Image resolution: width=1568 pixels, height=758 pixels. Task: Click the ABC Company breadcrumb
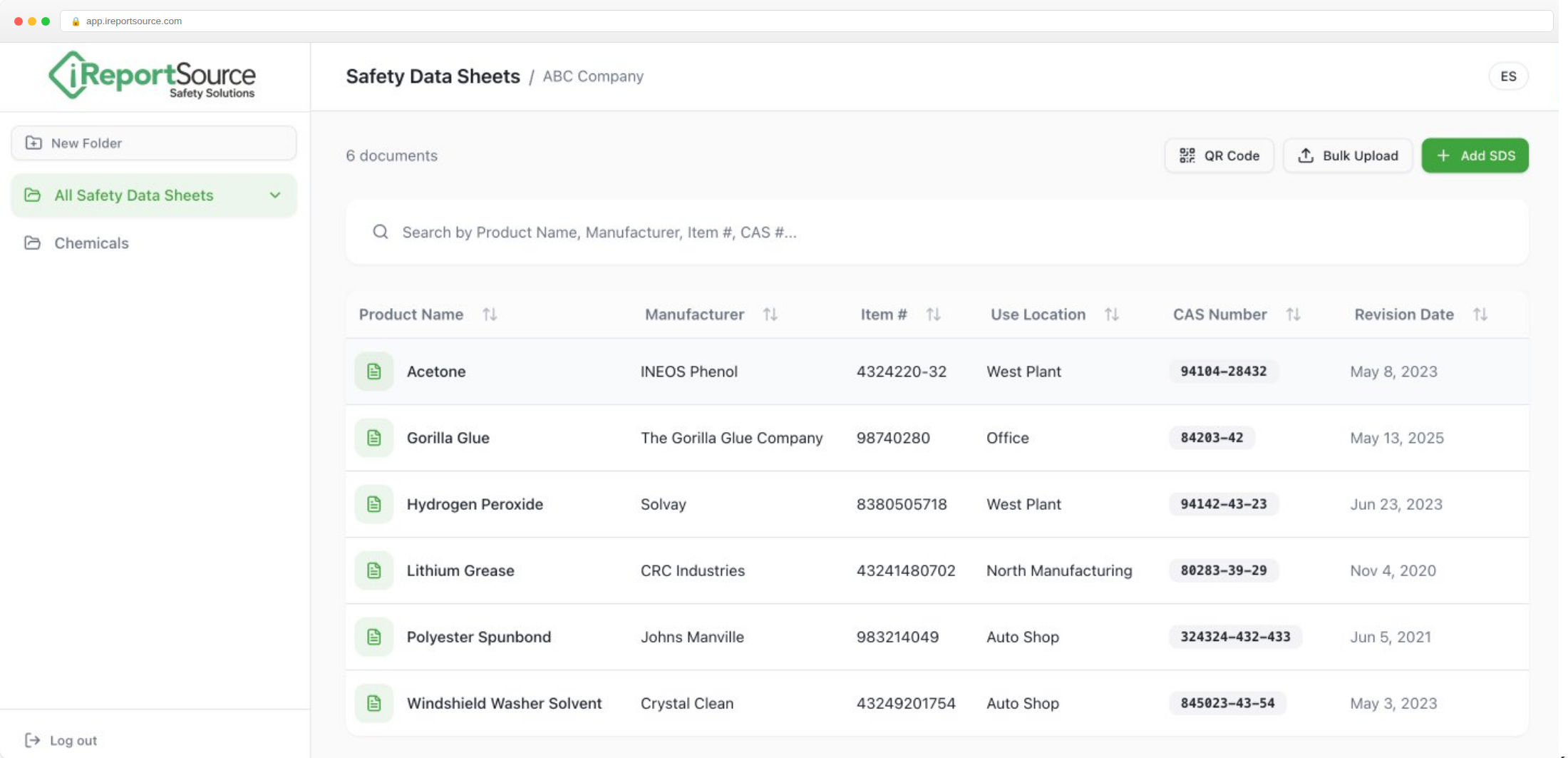pyautogui.click(x=593, y=76)
